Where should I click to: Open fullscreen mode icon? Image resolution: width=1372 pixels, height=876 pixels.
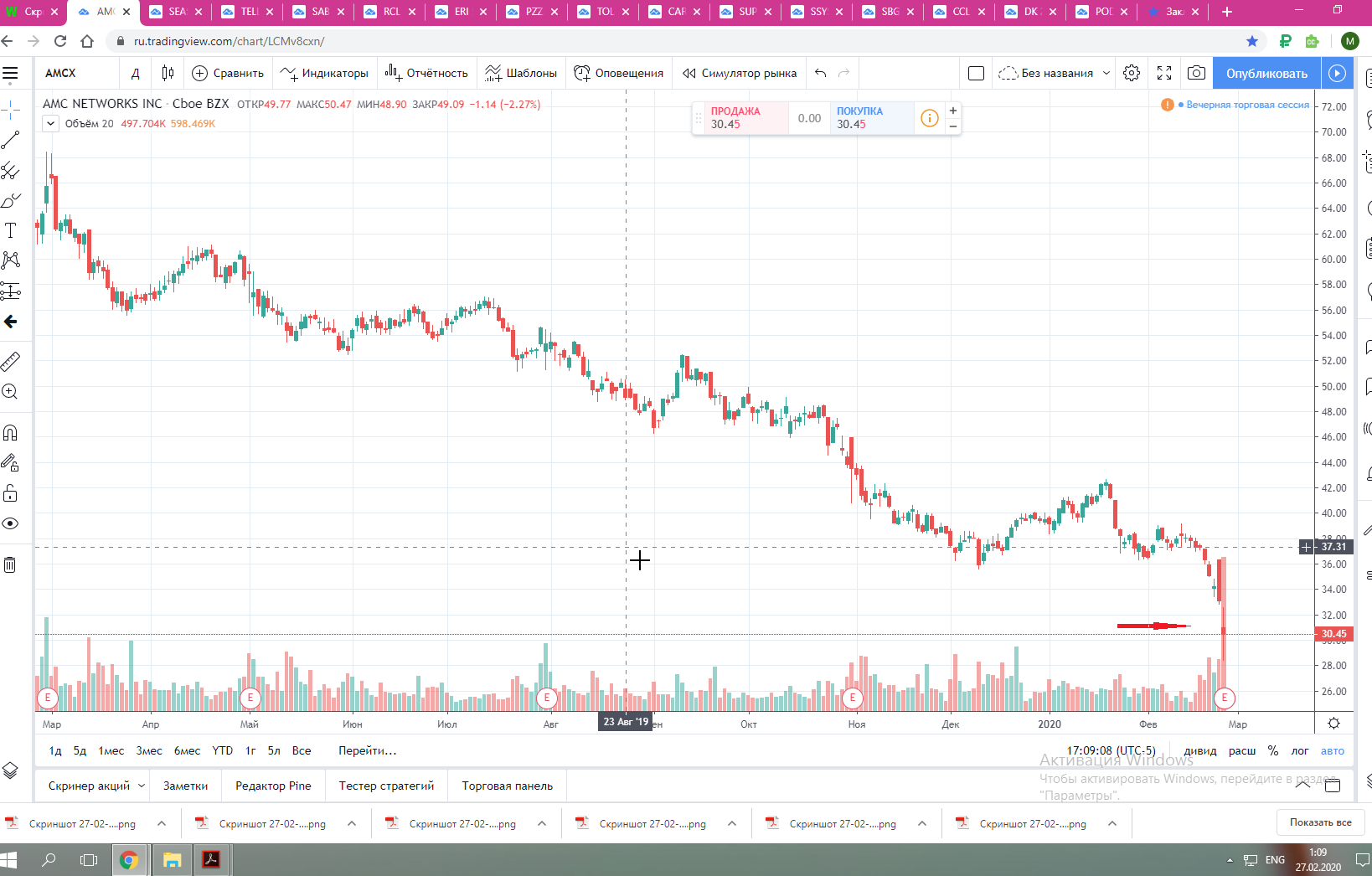[x=1164, y=73]
